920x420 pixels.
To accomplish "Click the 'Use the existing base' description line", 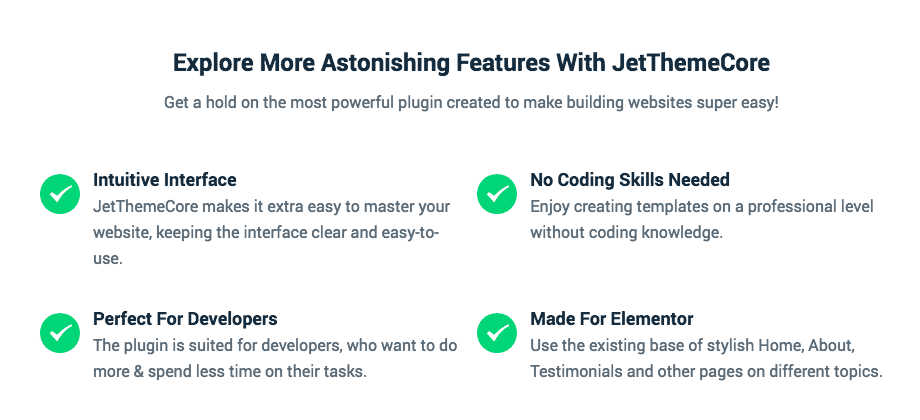I will pyautogui.click(x=692, y=346).
